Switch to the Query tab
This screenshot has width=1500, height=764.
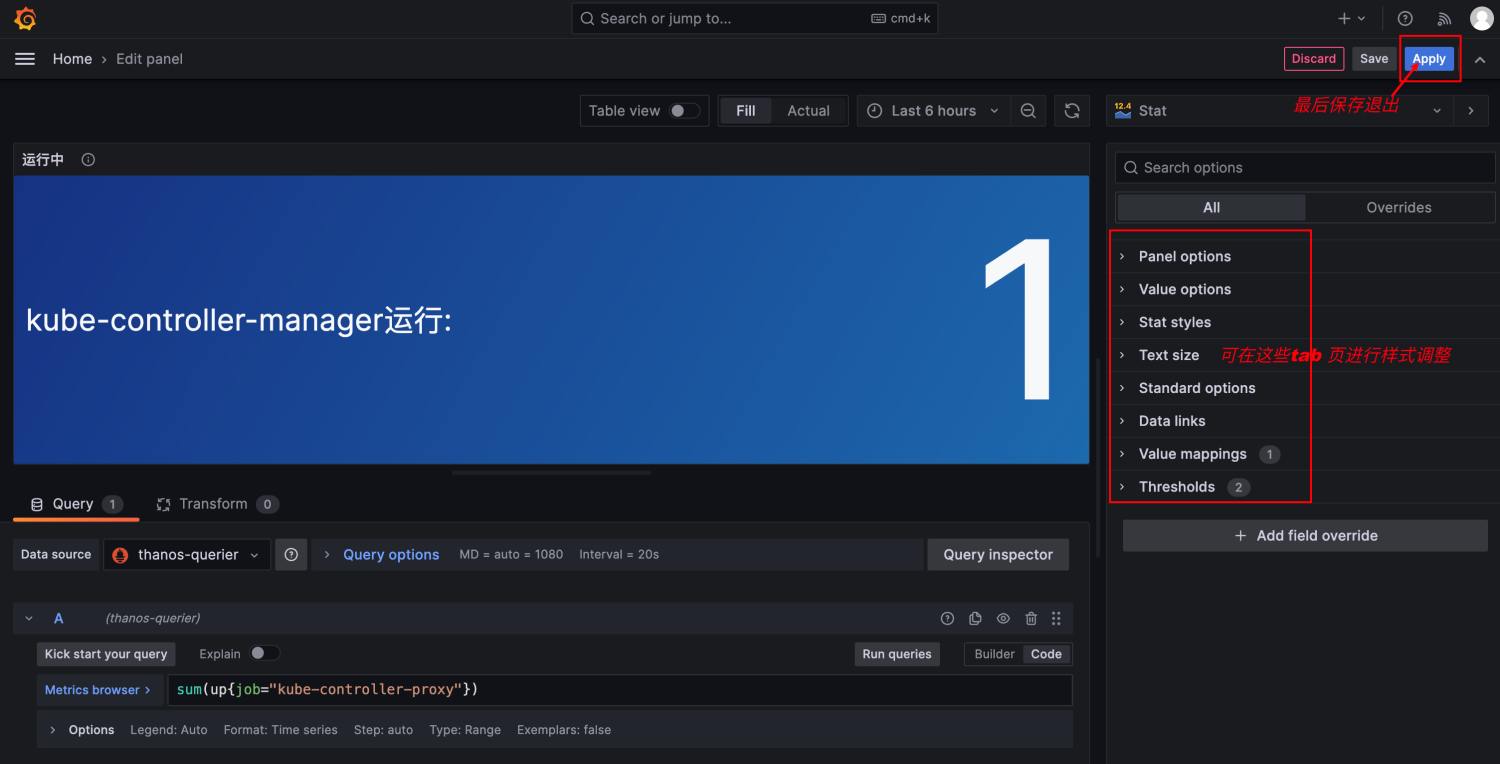click(x=76, y=504)
